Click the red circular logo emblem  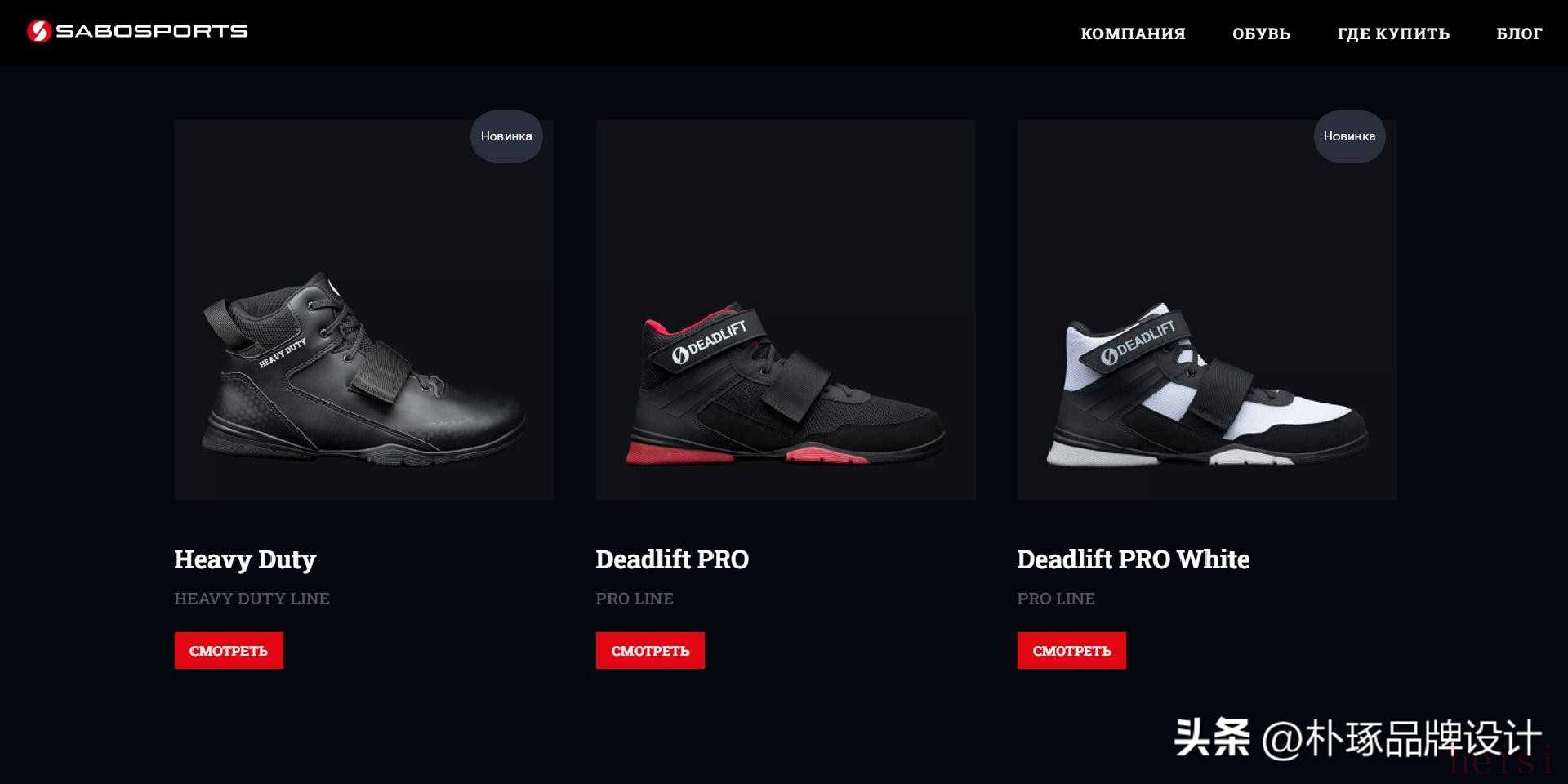pyautogui.click(x=39, y=31)
